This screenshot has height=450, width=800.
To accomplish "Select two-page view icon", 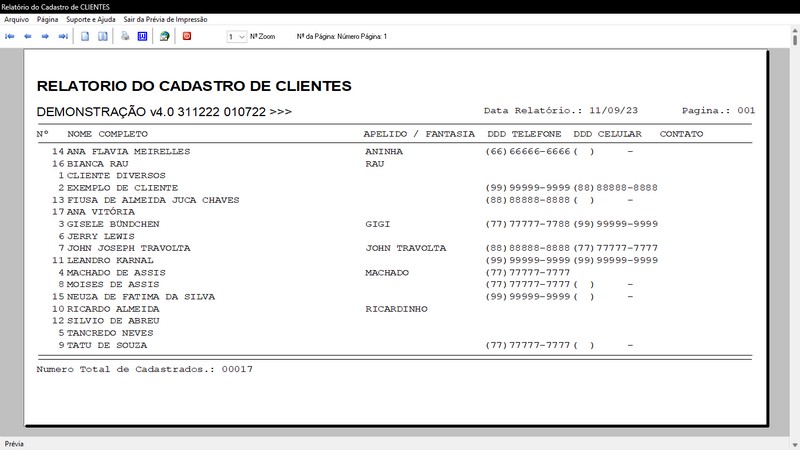I will (103, 36).
